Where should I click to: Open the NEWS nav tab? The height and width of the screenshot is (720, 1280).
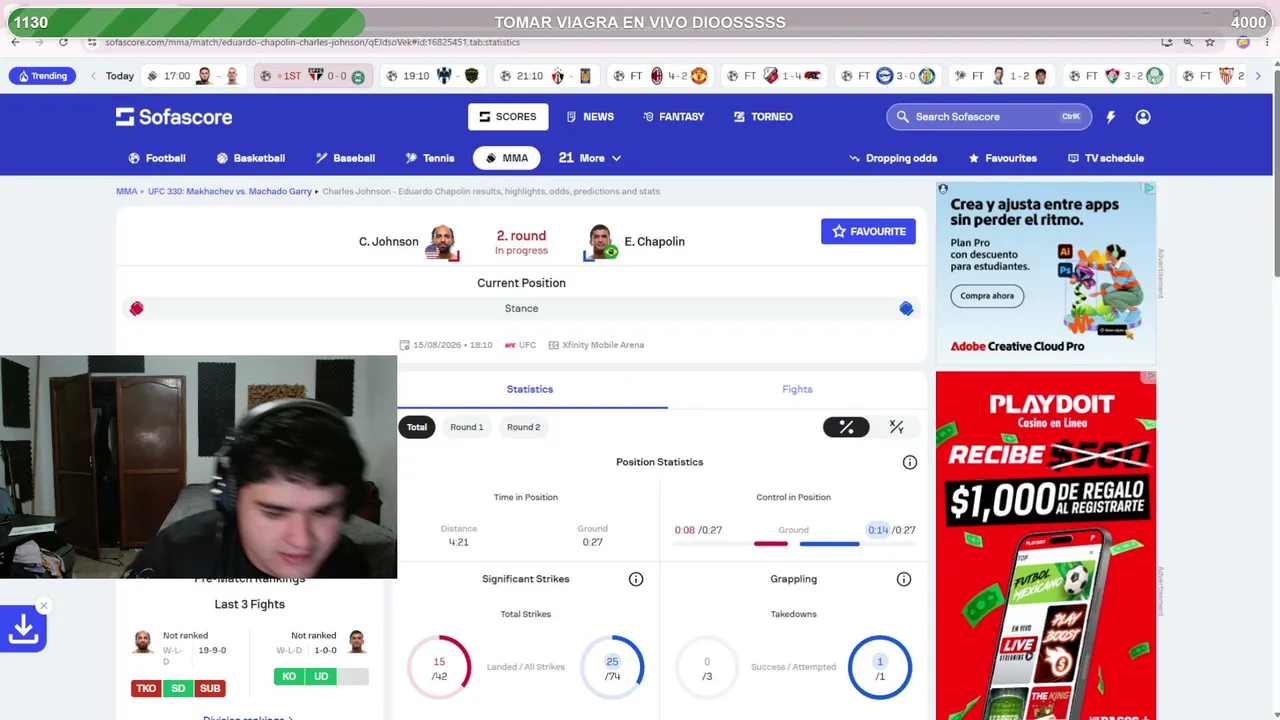pyautogui.click(x=590, y=117)
